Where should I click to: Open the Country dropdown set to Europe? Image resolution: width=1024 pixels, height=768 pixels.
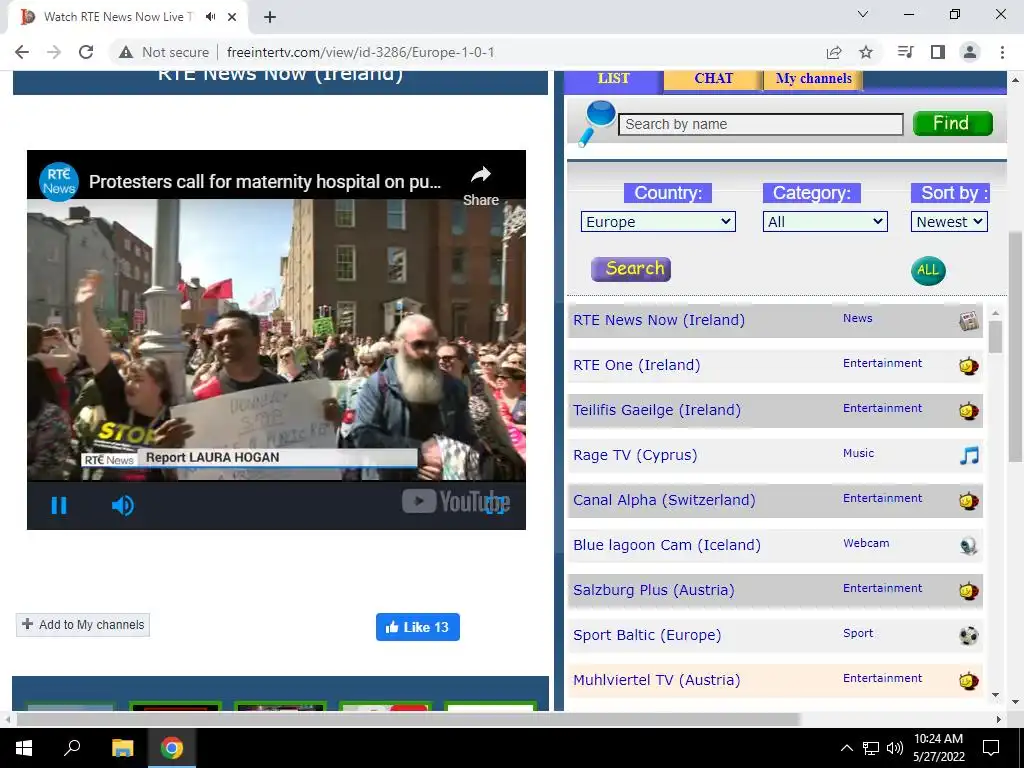pyautogui.click(x=658, y=221)
